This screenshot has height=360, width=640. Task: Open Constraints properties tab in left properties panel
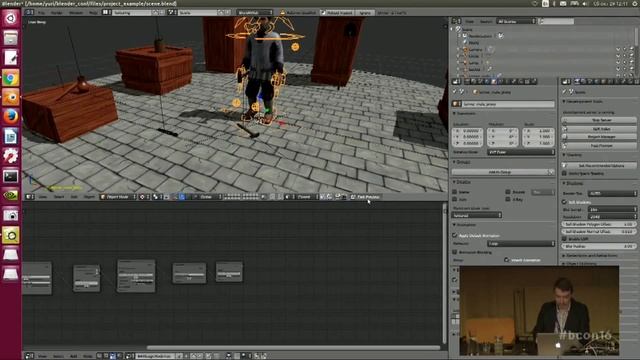point(500,82)
